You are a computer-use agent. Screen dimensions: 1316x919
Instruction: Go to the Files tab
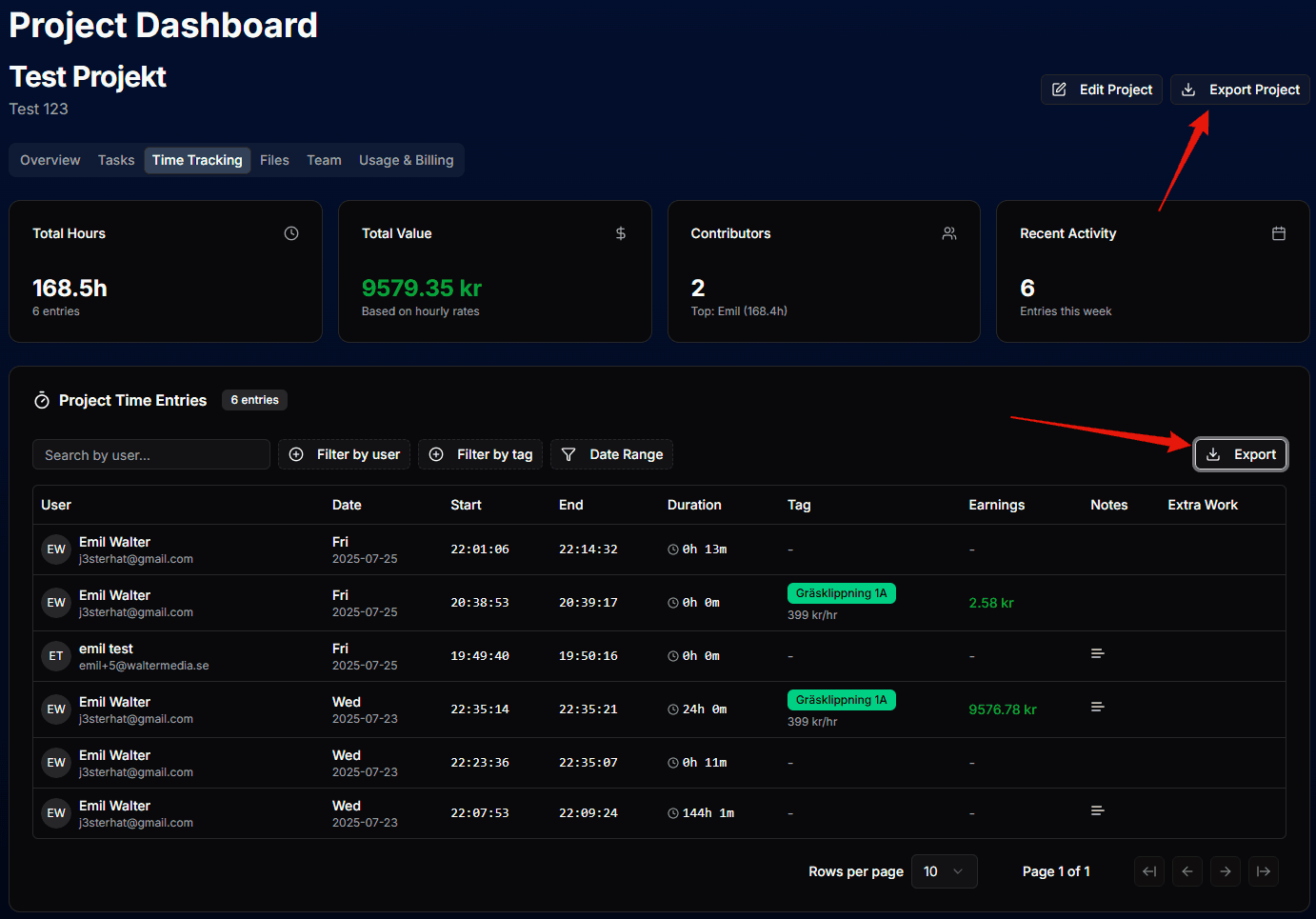point(274,160)
